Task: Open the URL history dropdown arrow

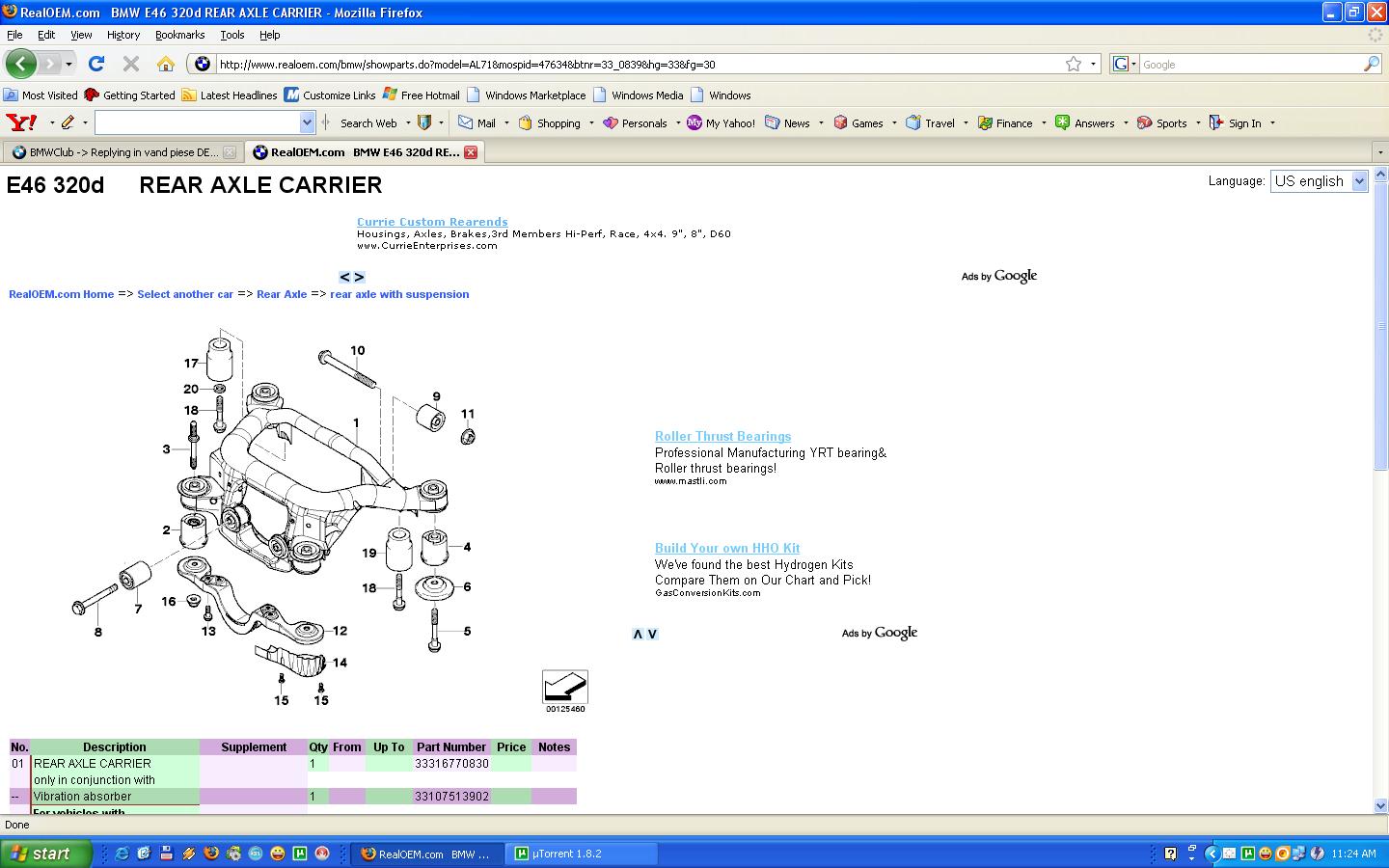Action: click(x=1093, y=64)
